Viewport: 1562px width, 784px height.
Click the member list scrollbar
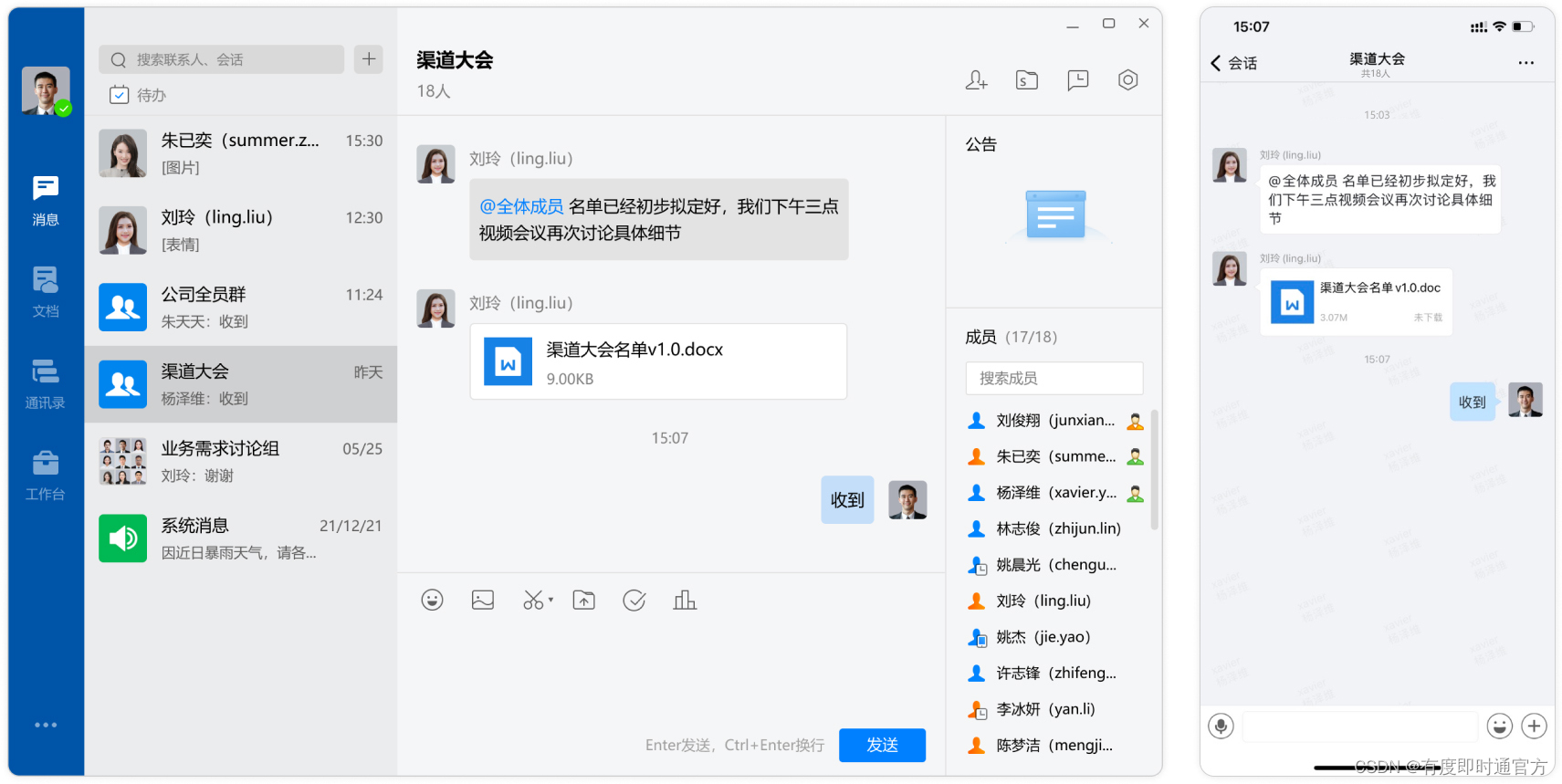[1155, 469]
